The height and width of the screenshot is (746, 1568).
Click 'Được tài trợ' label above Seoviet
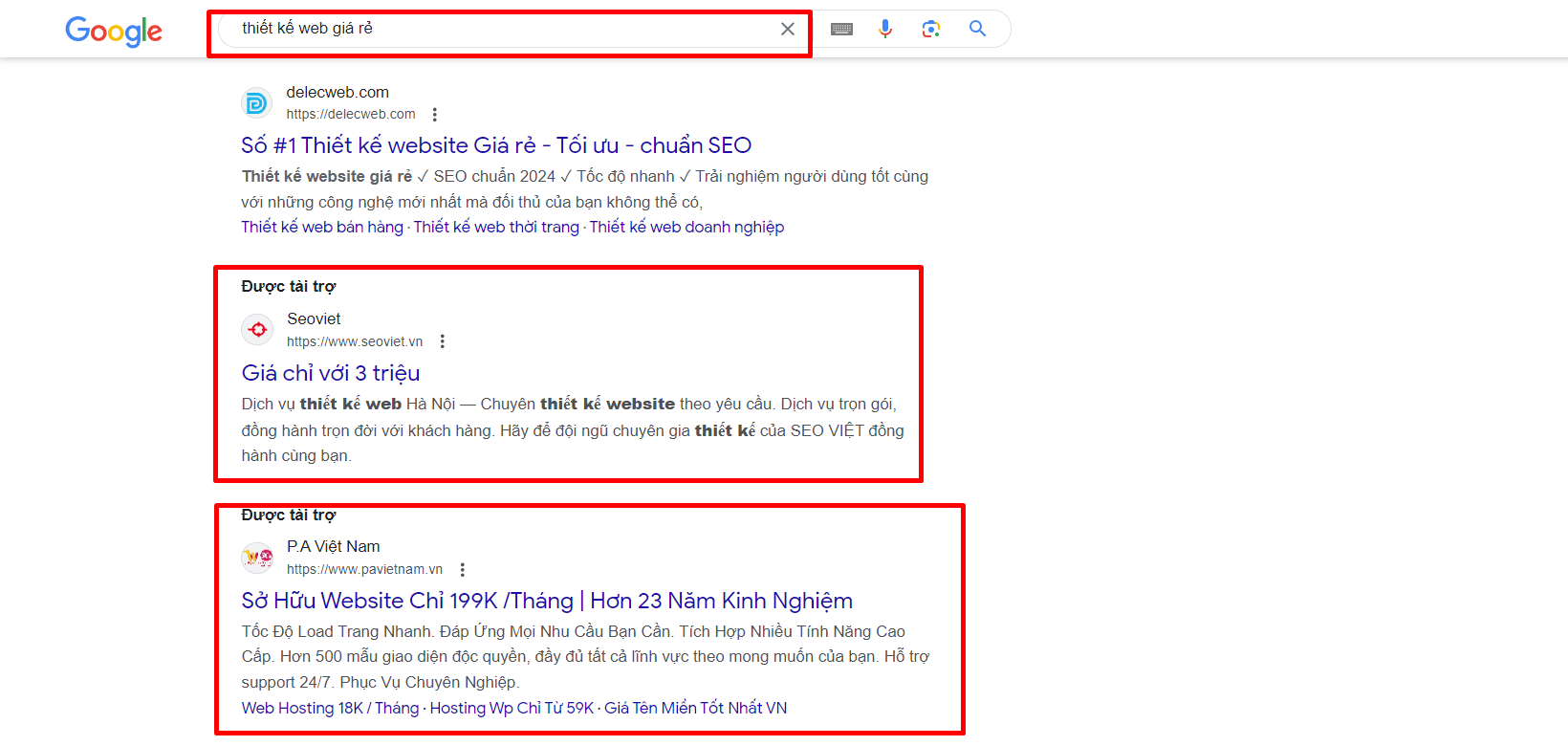[289, 286]
